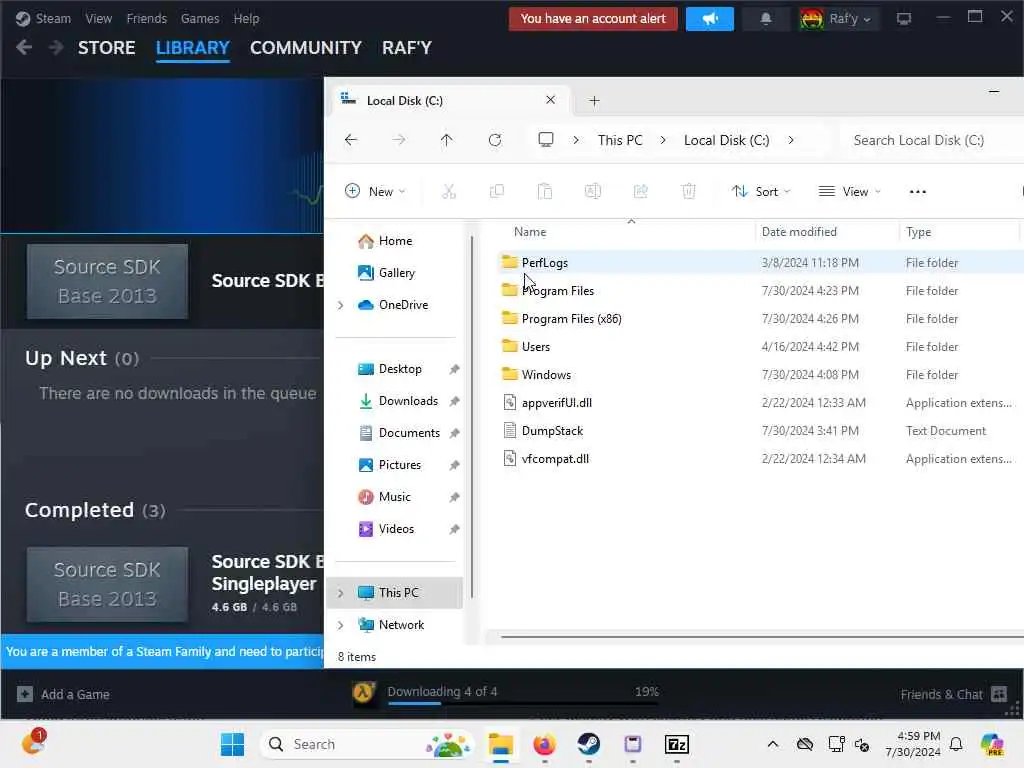Select Gallery in Explorer navigation pane

(394, 273)
